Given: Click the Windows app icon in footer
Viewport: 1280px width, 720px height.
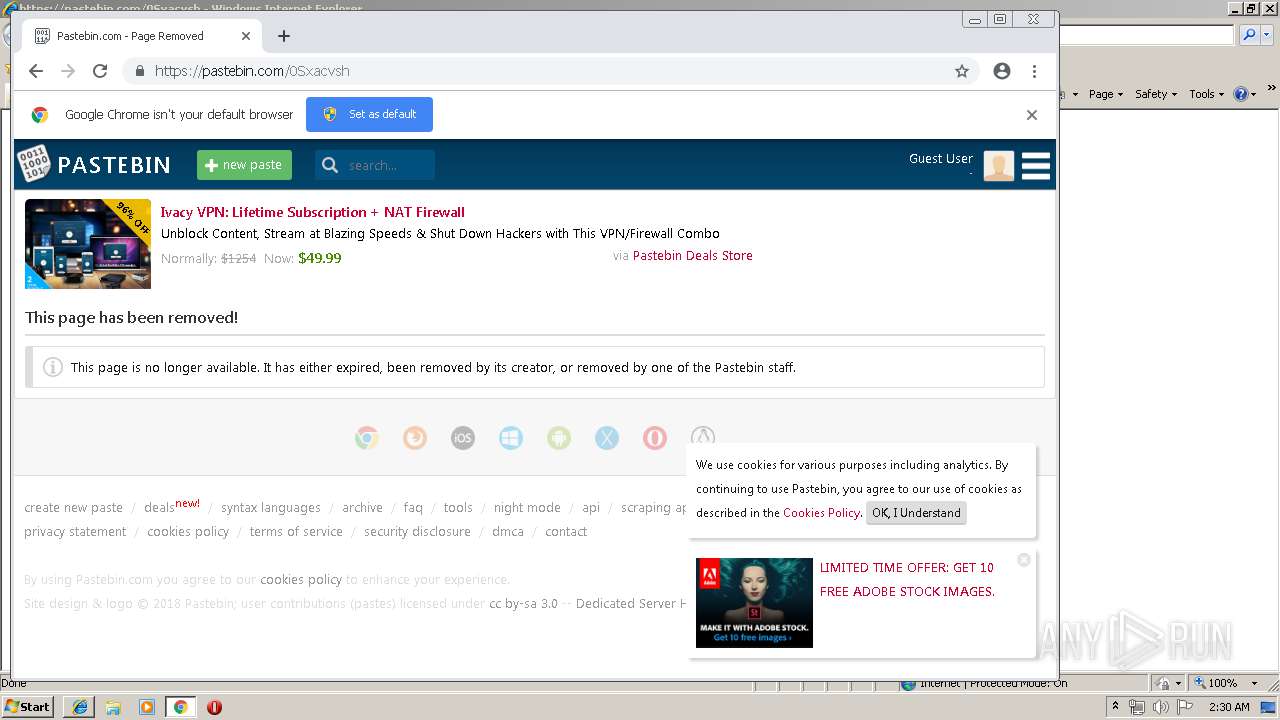Looking at the screenshot, I should (x=511, y=438).
